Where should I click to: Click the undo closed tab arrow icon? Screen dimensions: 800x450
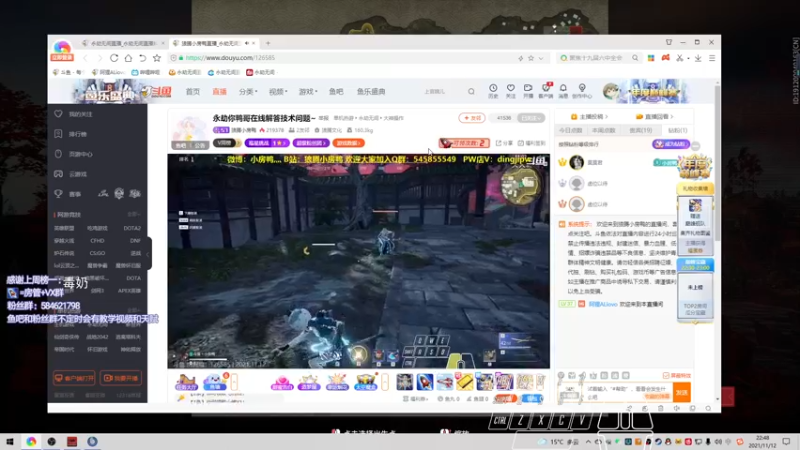point(142,58)
